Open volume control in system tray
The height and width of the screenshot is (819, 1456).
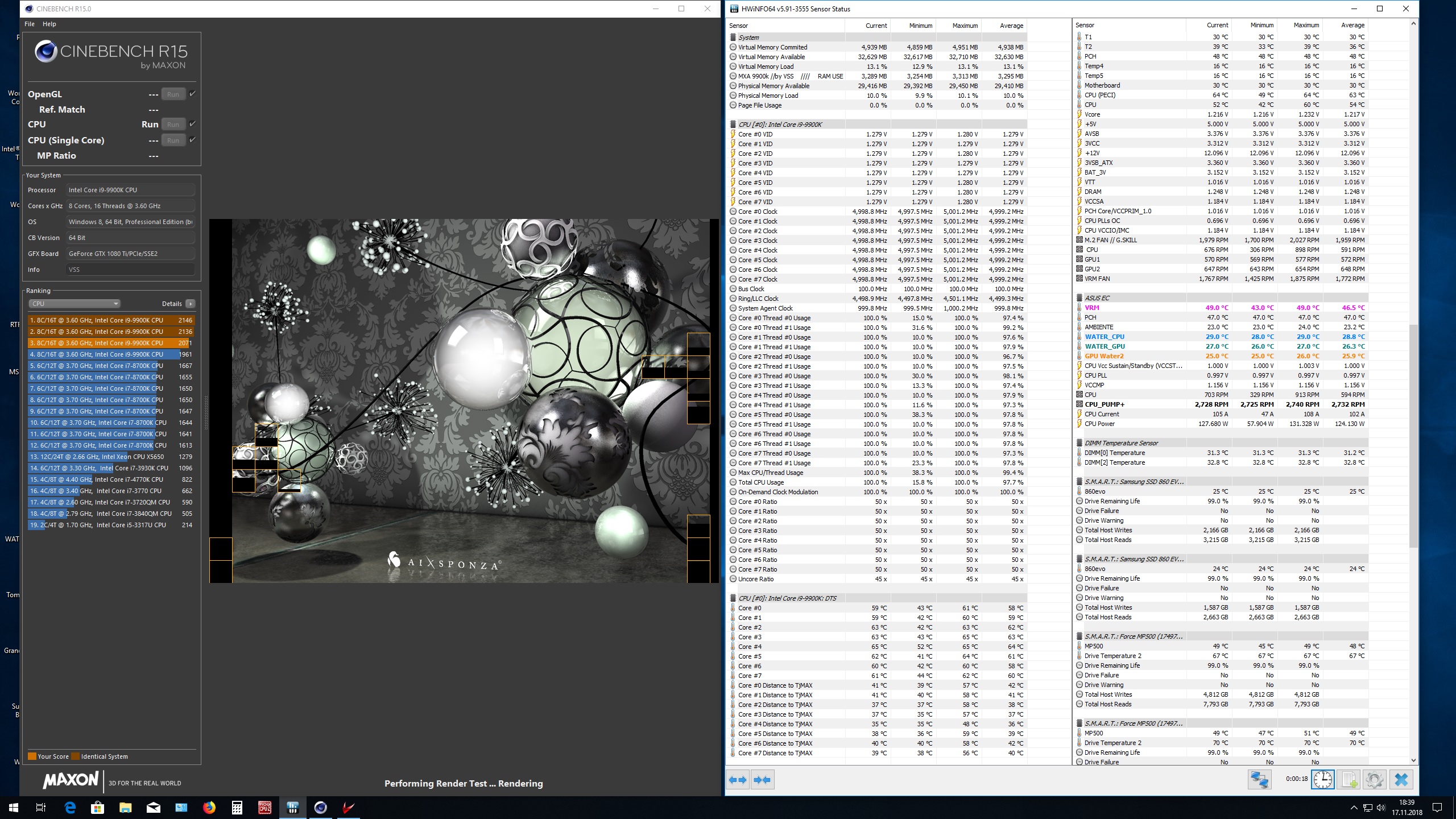tap(1380, 808)
